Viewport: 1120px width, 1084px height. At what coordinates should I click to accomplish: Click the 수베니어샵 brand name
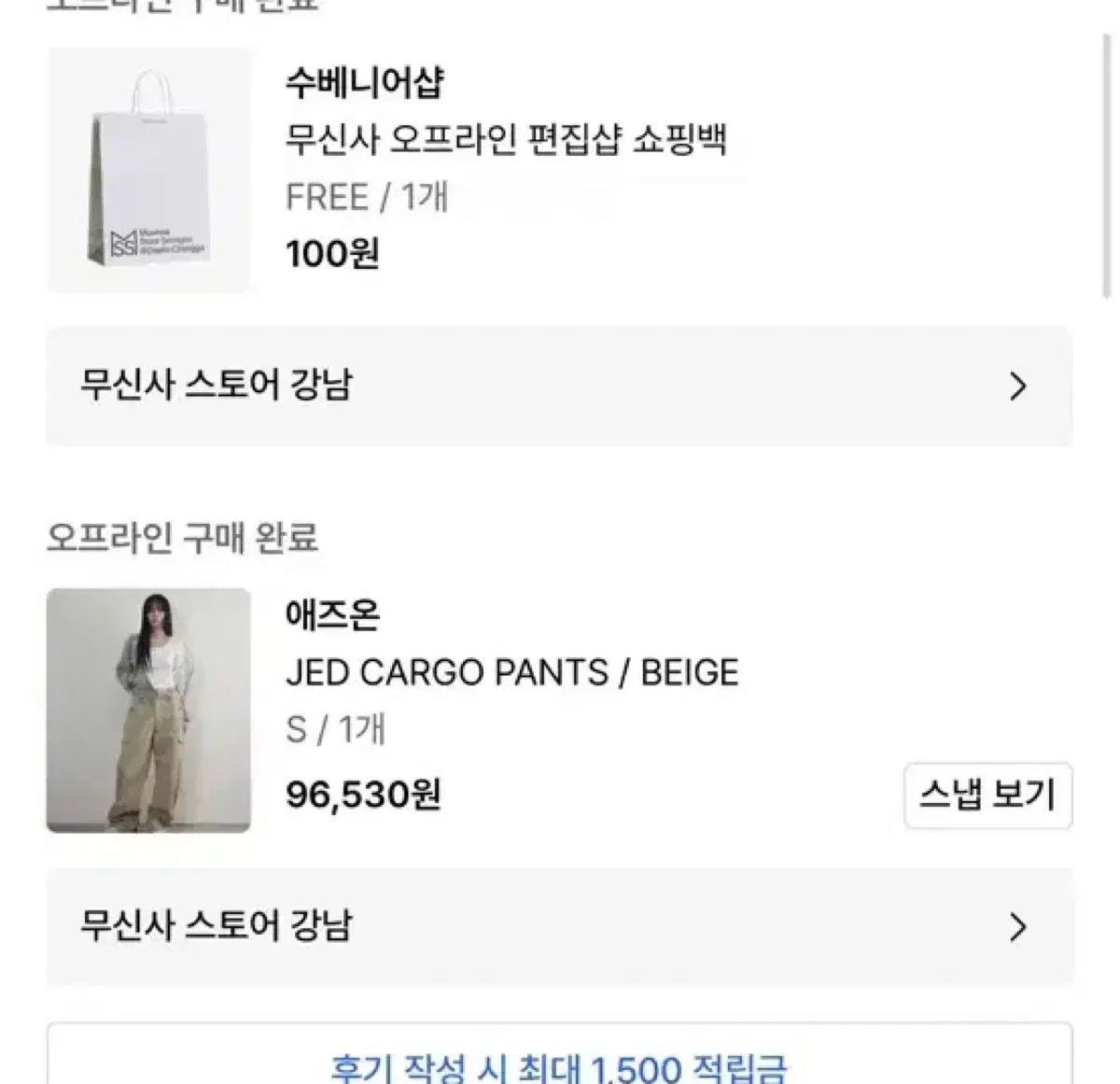(x=364, y=83)
